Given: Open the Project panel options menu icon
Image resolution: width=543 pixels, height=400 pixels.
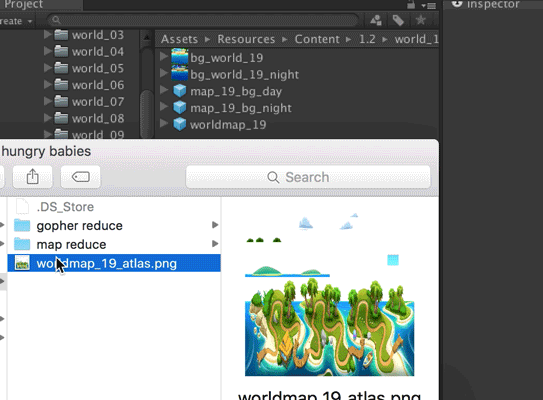Looking at the screenshot, I should [429, 6].
